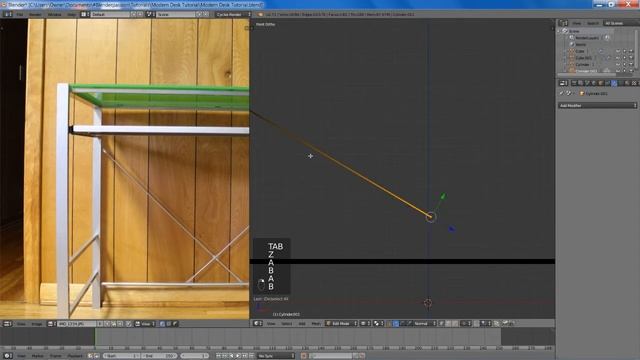The image size is (640, 360).
Task: Toggle visibility eye for Cube in outliner
Action: (x=618, y=51)
